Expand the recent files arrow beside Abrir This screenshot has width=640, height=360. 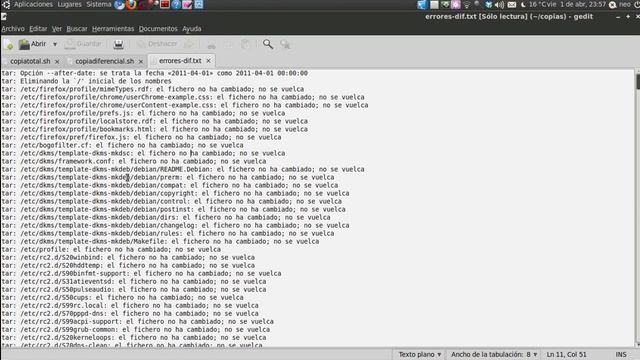55,44
